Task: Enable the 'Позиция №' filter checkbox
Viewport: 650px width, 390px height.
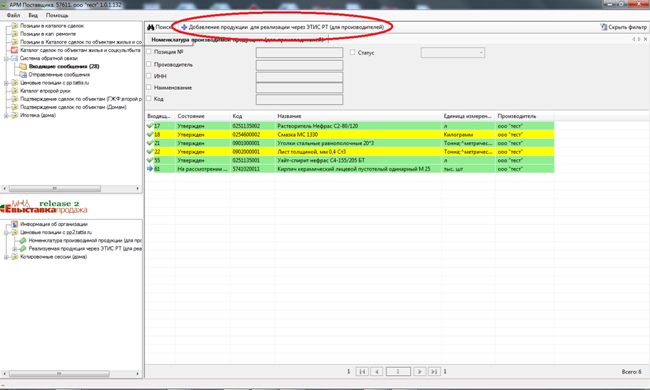Action: coord(149,52)
